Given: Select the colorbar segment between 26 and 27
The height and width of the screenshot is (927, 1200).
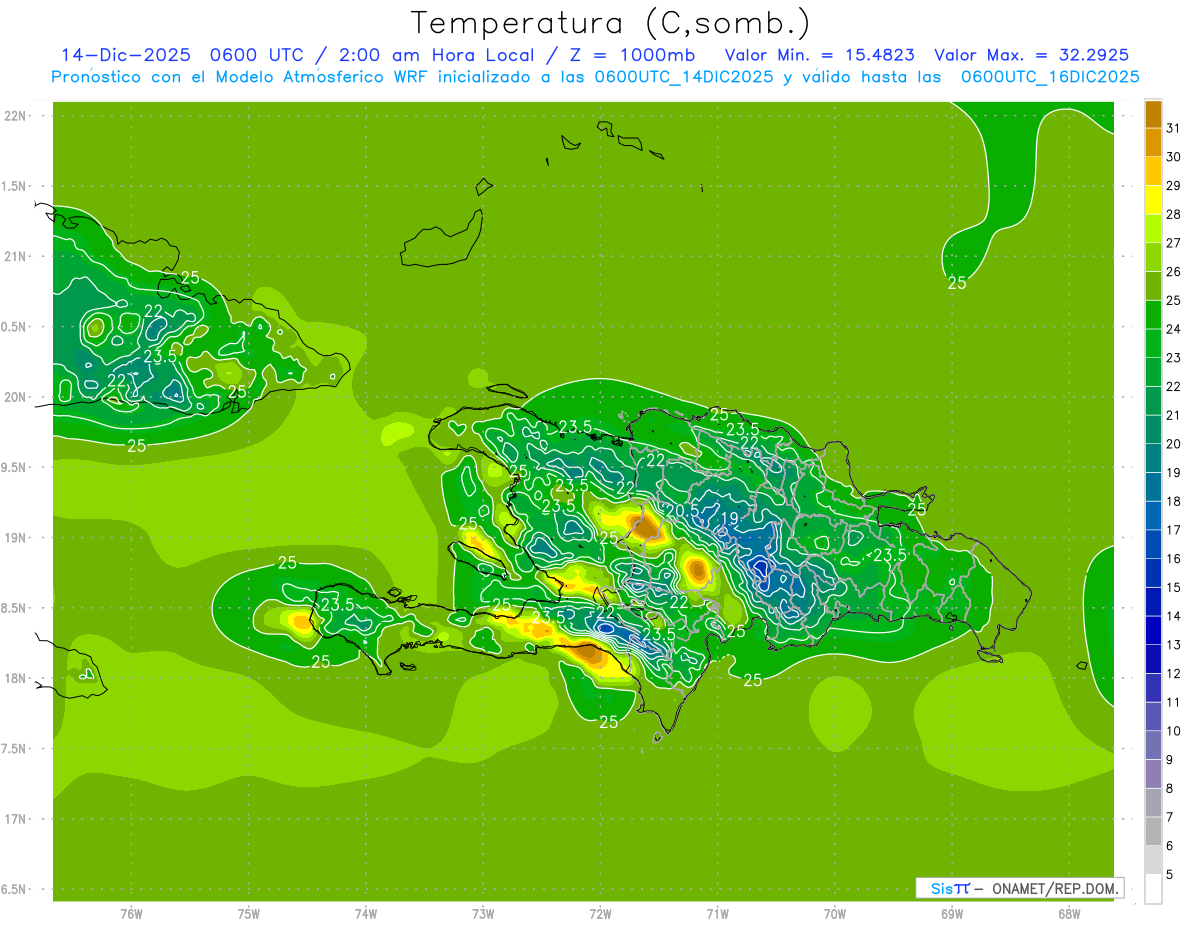Looking at the screenshot, I should pyautogui.click(x=1153, y=258).
